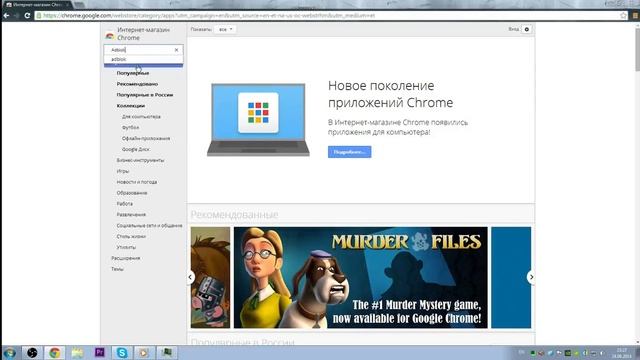The height and width of the screenshot is (360, 640).
Task: Open the Murder Files banner
Action: tap(360, 278)
